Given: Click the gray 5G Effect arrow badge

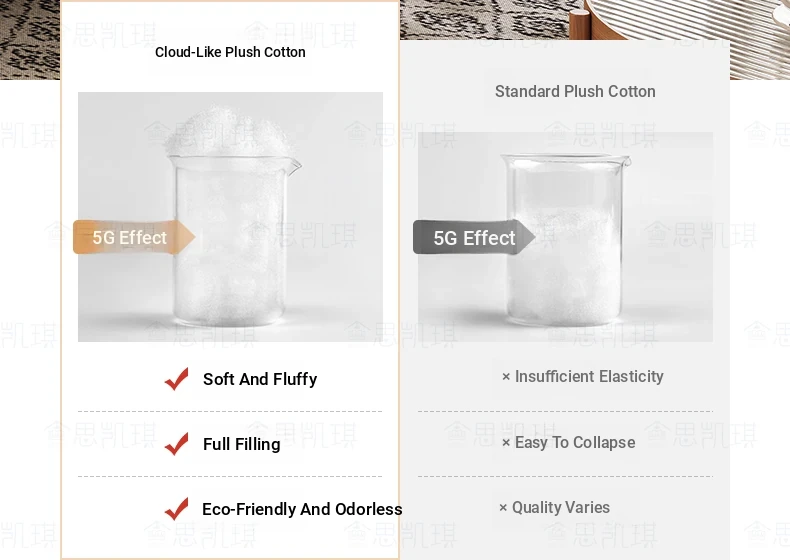Looking at the screenshot, I should click(x=474, y=237).
